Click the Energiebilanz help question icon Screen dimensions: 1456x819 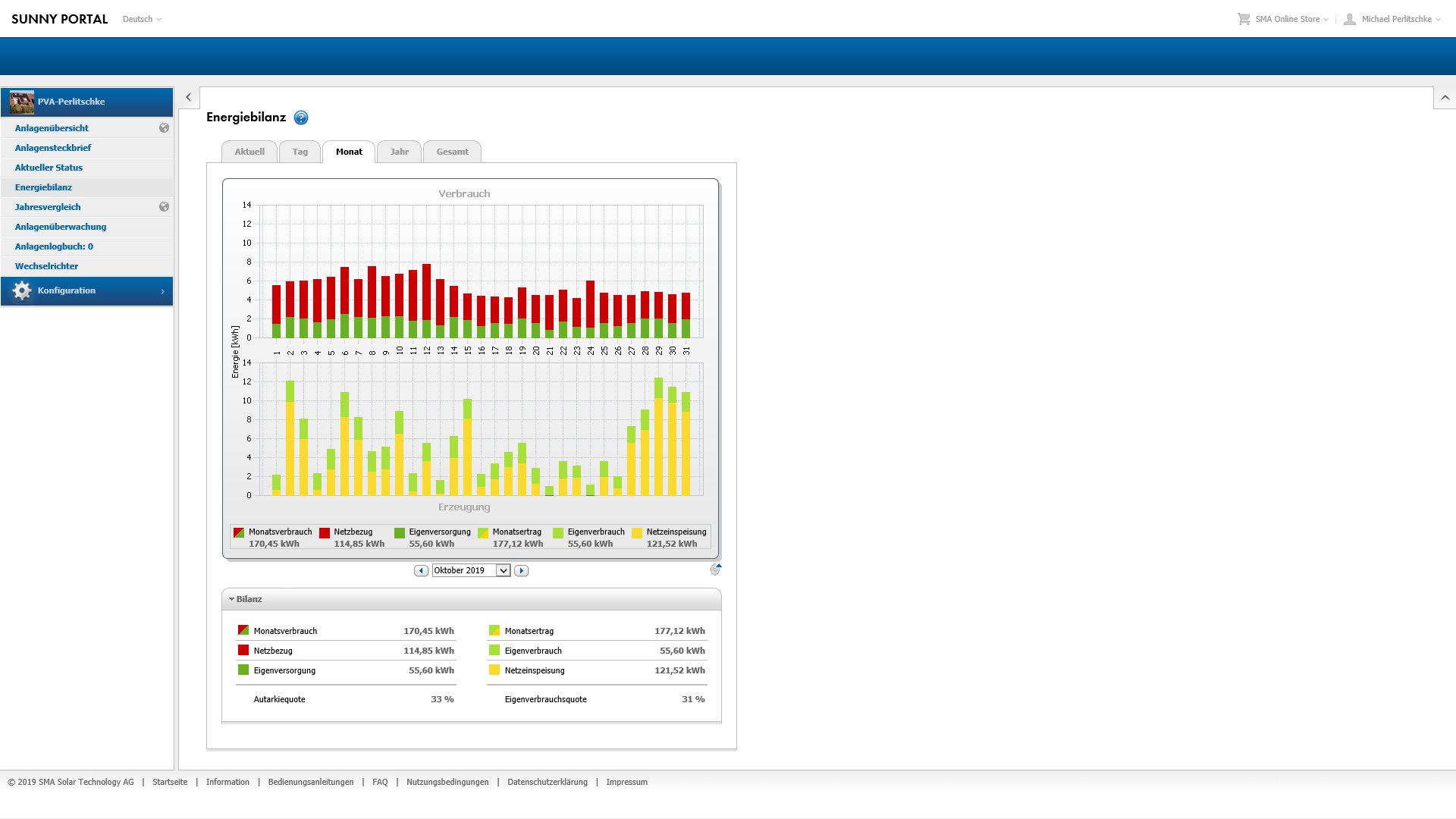coord(301,118)
